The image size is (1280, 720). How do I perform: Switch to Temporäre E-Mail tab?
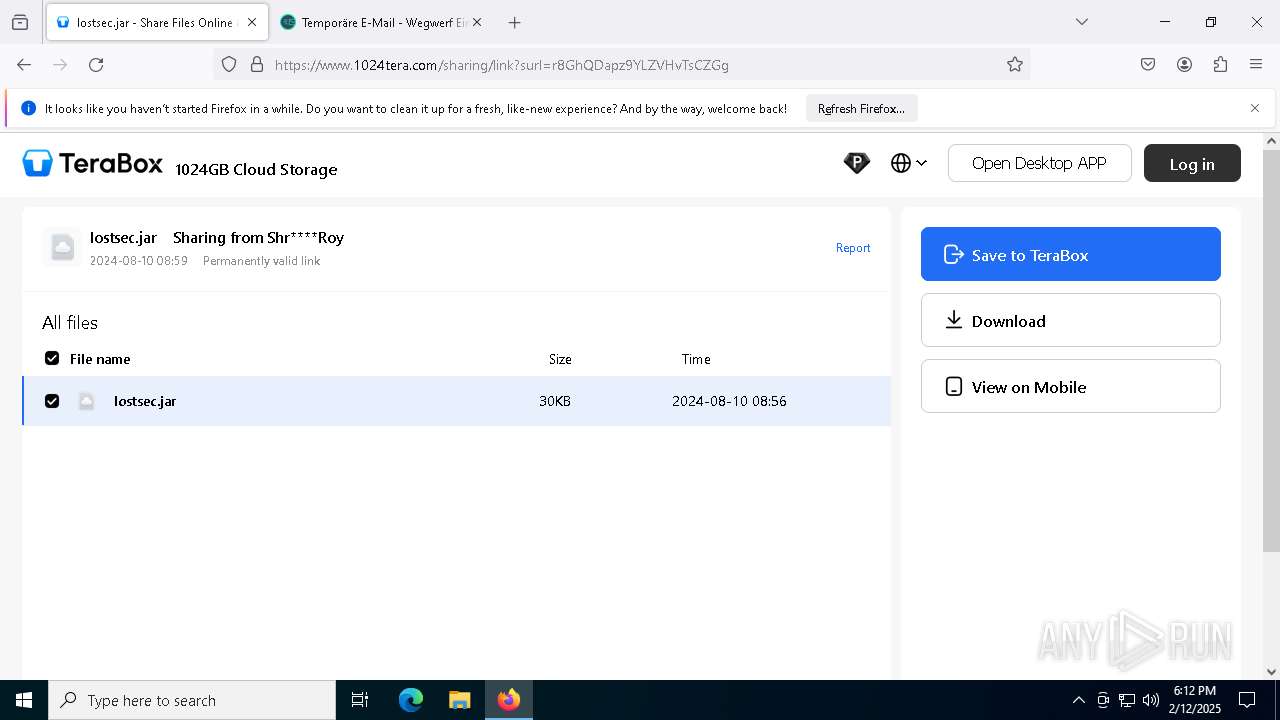coord(381,22)
